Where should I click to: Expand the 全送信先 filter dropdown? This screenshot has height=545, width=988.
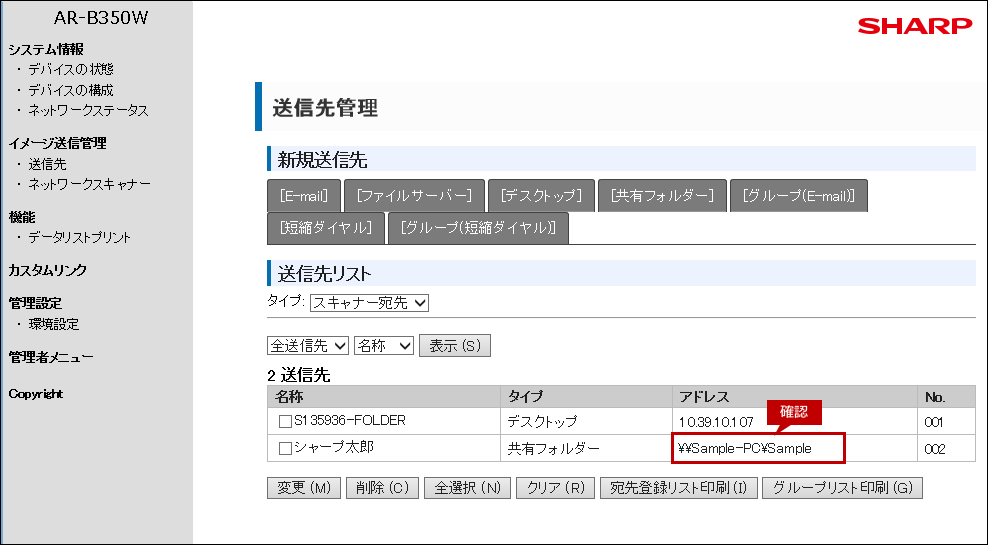tap(308, 346)
